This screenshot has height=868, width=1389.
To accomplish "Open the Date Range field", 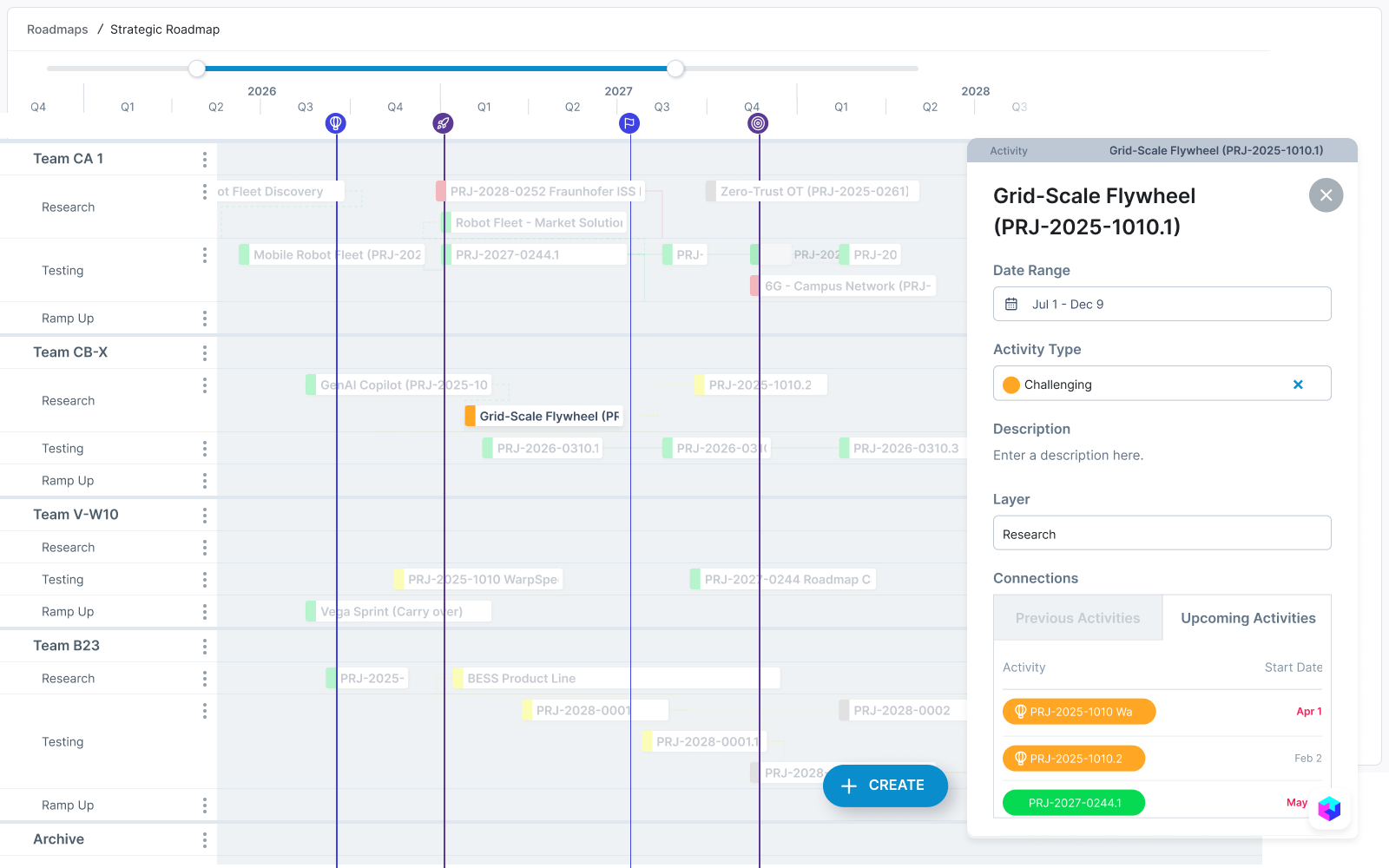I will [1162, 304].
